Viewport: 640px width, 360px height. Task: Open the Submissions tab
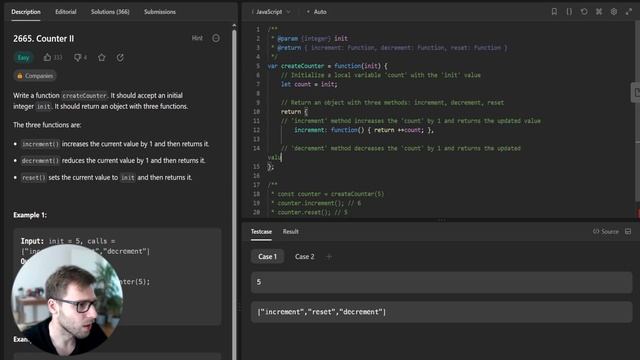pos(160,12)
